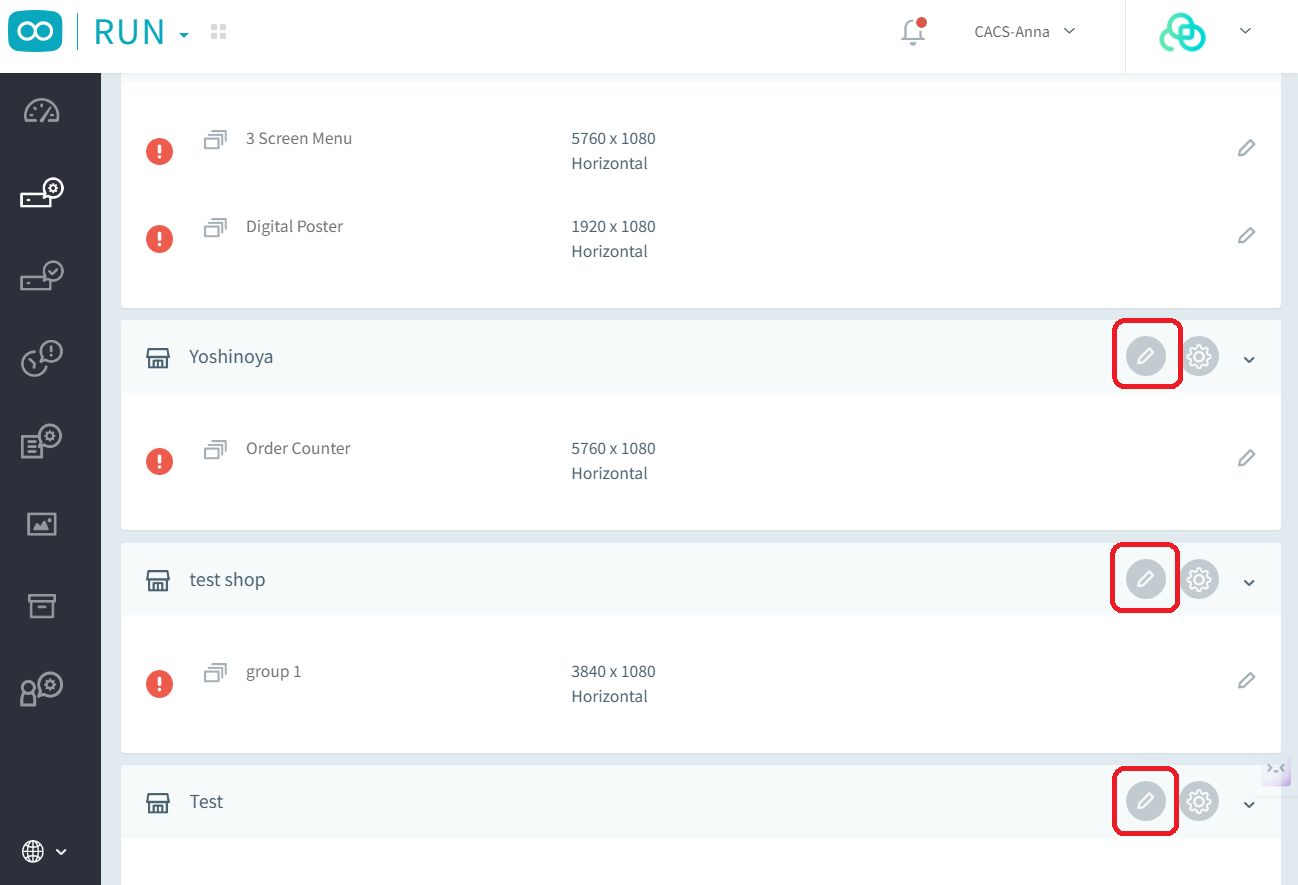Collapse the test shop section

[1249, 582]
